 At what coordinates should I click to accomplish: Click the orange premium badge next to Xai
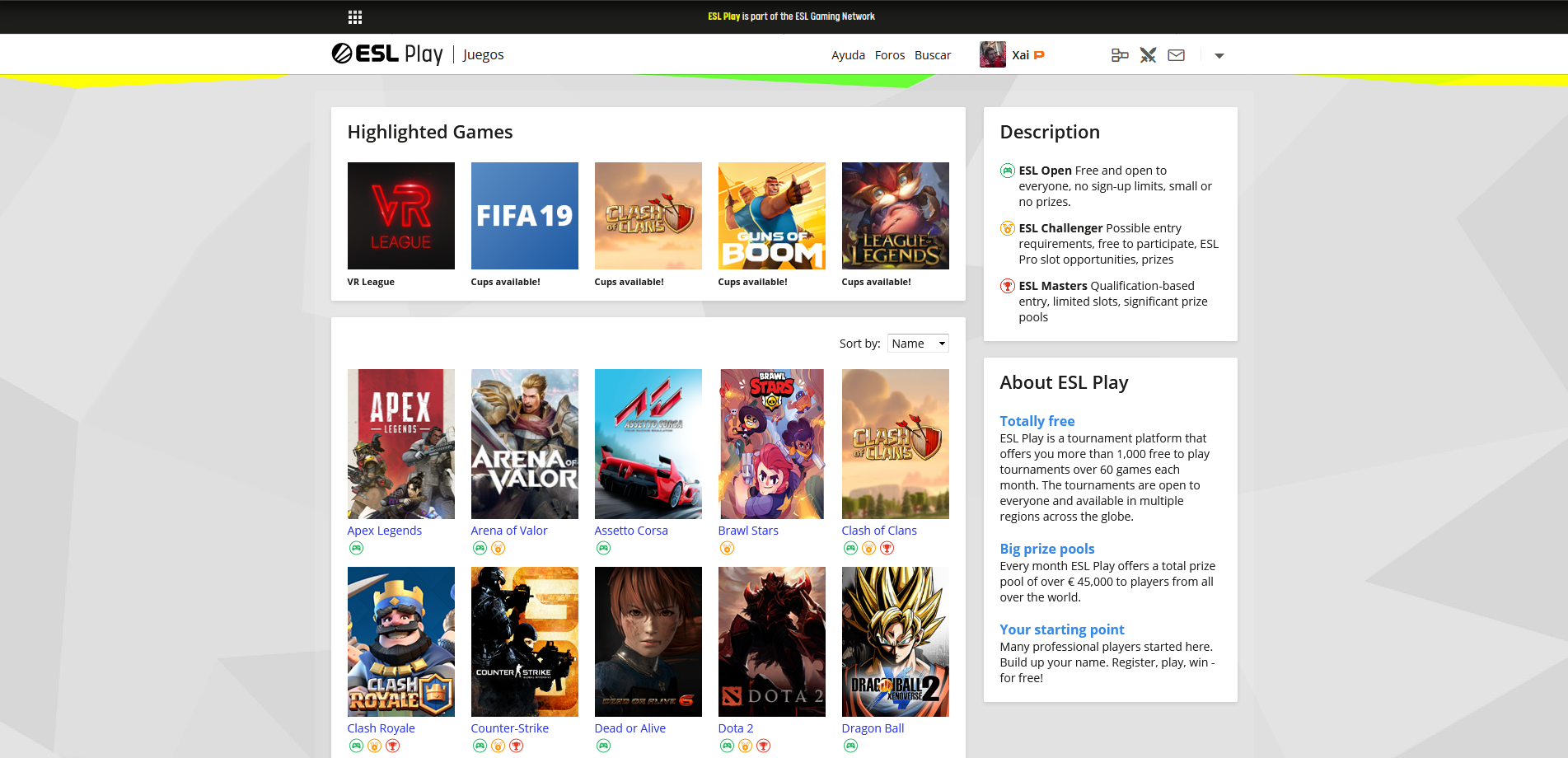(1039, 55)
